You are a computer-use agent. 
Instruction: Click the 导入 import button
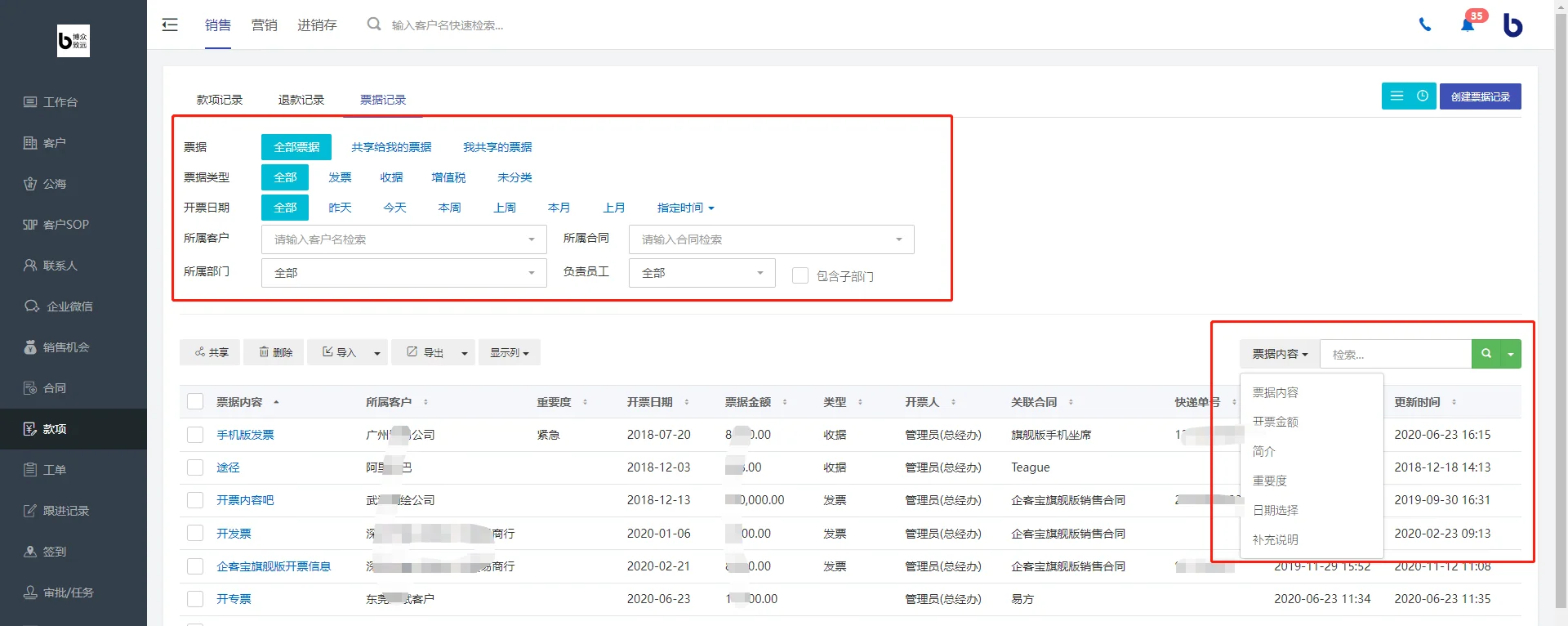(x=337, y=352)
